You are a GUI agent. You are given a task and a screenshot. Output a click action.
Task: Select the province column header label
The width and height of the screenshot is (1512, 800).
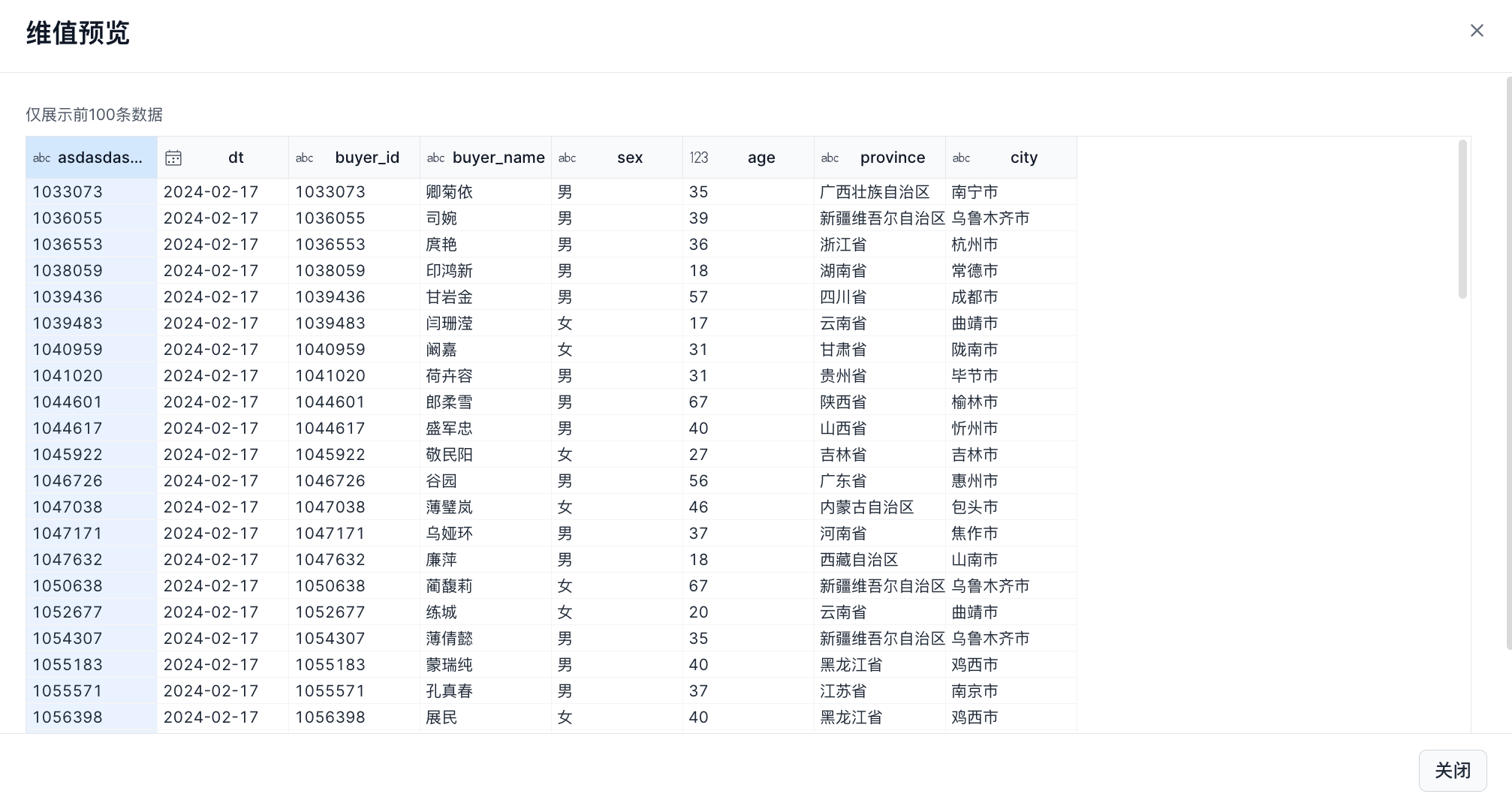coord(892,158)
